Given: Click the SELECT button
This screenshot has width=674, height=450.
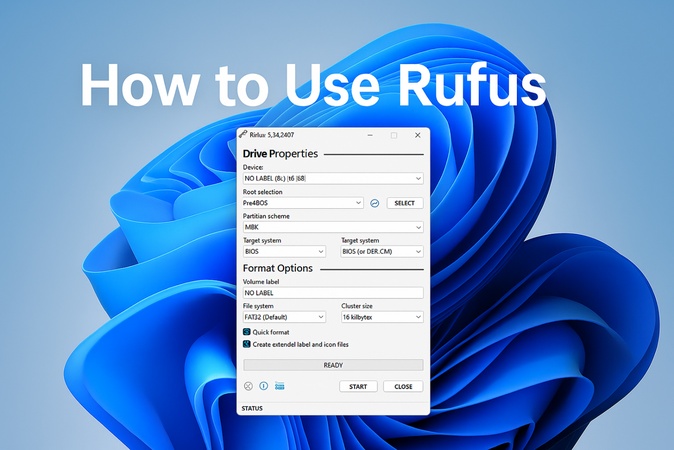Looking at the screenshot, I should (x=404, y=203).
